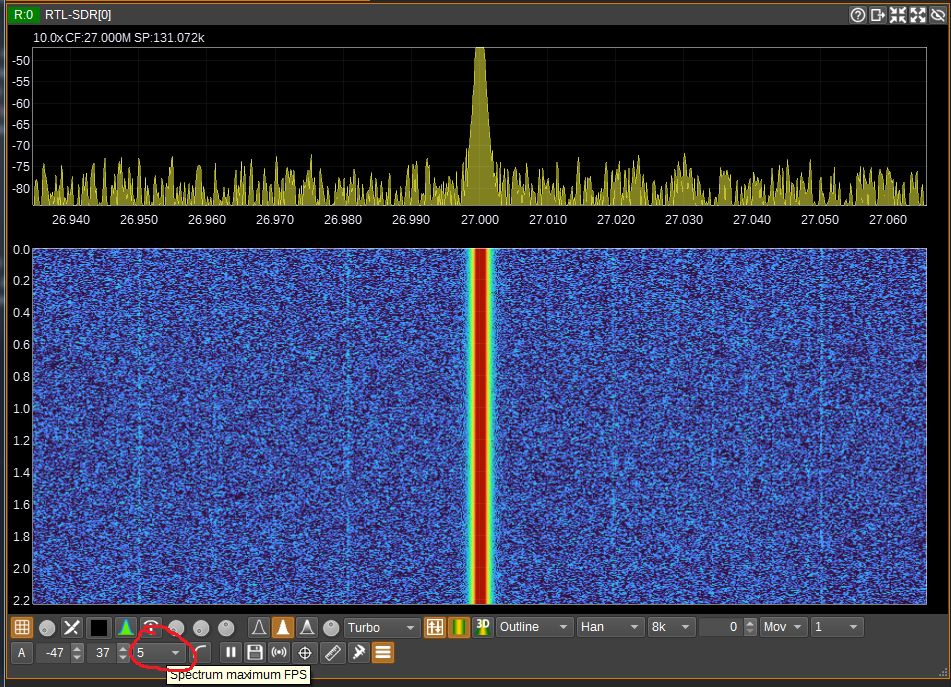951x687 pixels.
Task: Click the 27.000 frequency axis label
Action: pos(480,220)
